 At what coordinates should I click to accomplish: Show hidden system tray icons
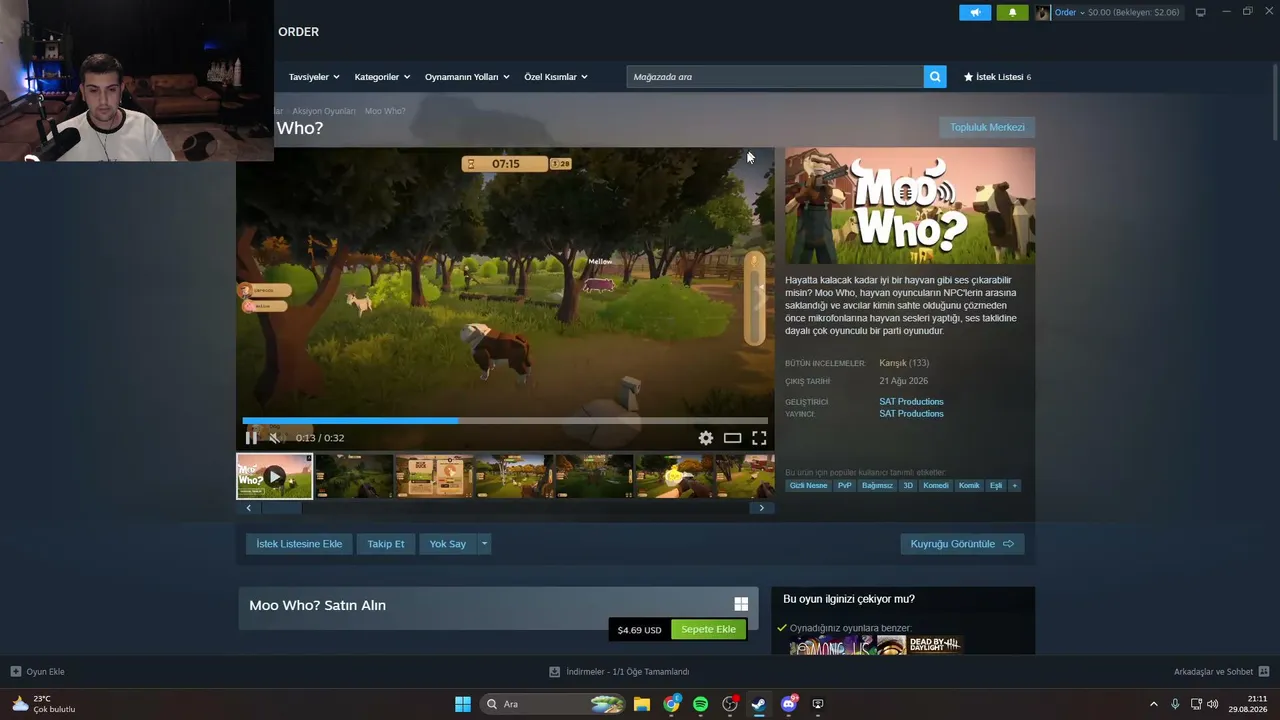tap(1154, 704)
